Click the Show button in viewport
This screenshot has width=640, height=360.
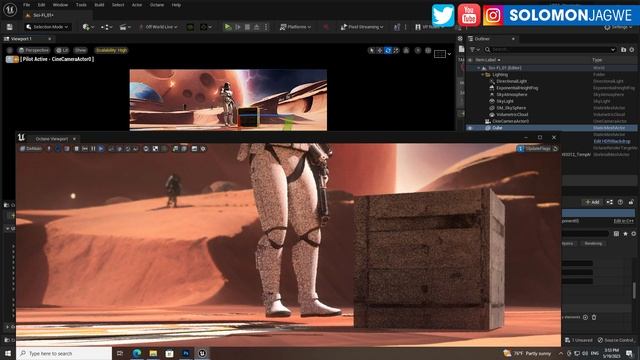click(x=80, y=50)
